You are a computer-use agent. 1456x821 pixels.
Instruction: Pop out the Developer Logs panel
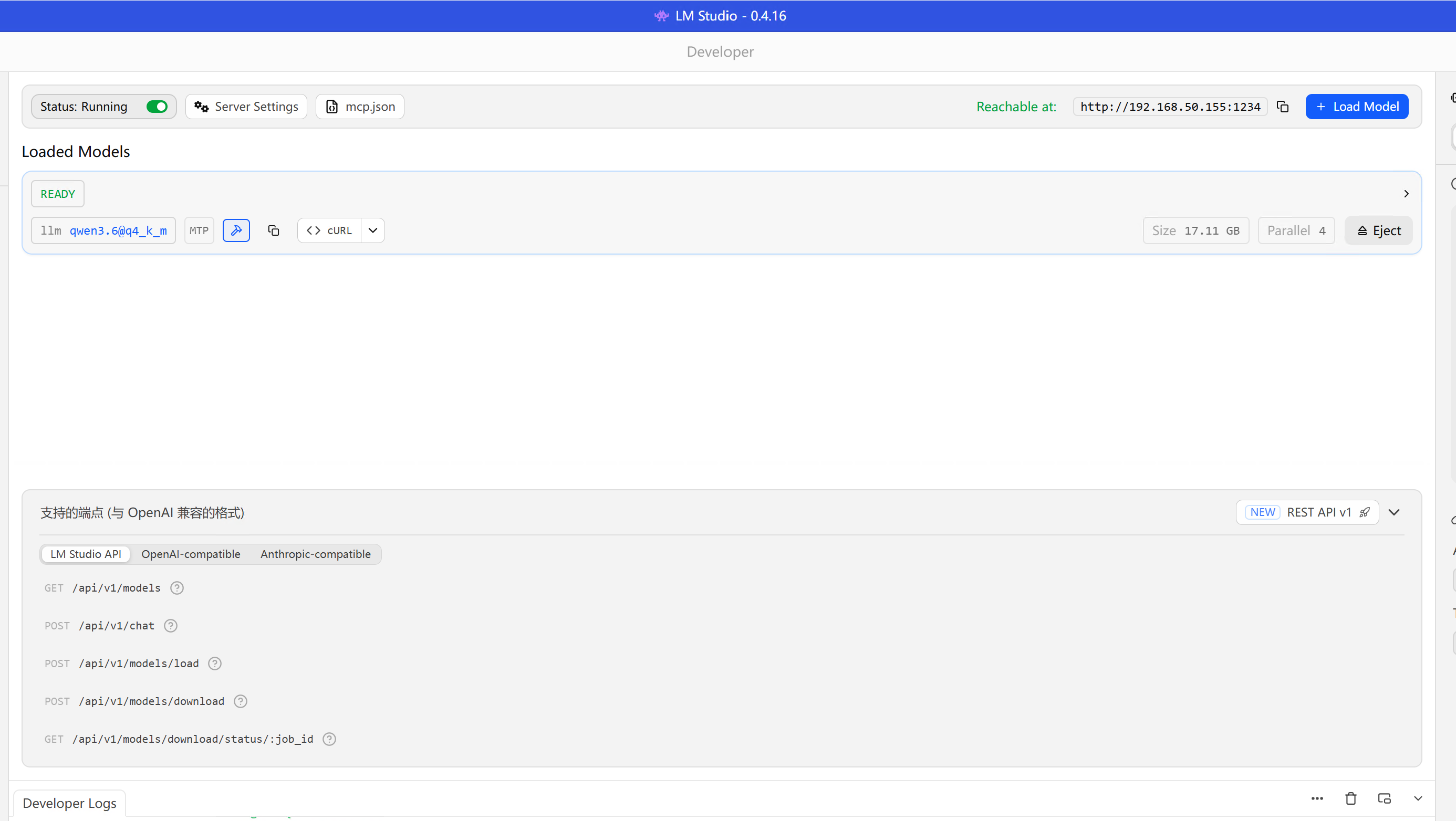1384,798
